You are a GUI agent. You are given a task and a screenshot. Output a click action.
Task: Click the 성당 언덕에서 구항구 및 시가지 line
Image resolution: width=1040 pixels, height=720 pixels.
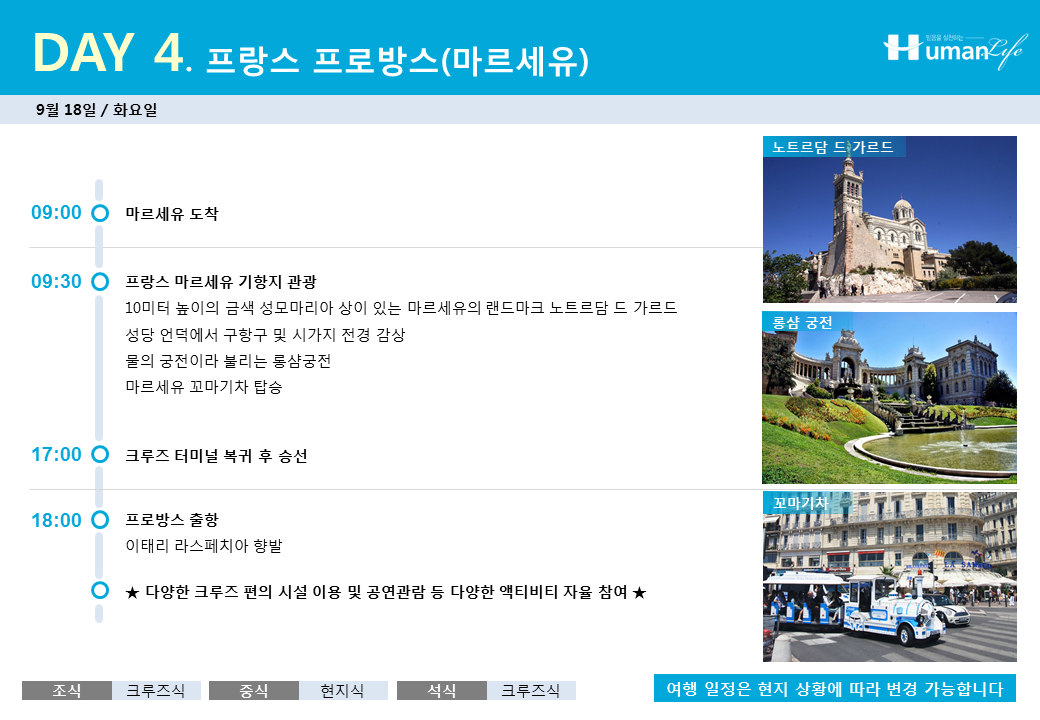tap(265, 335)
